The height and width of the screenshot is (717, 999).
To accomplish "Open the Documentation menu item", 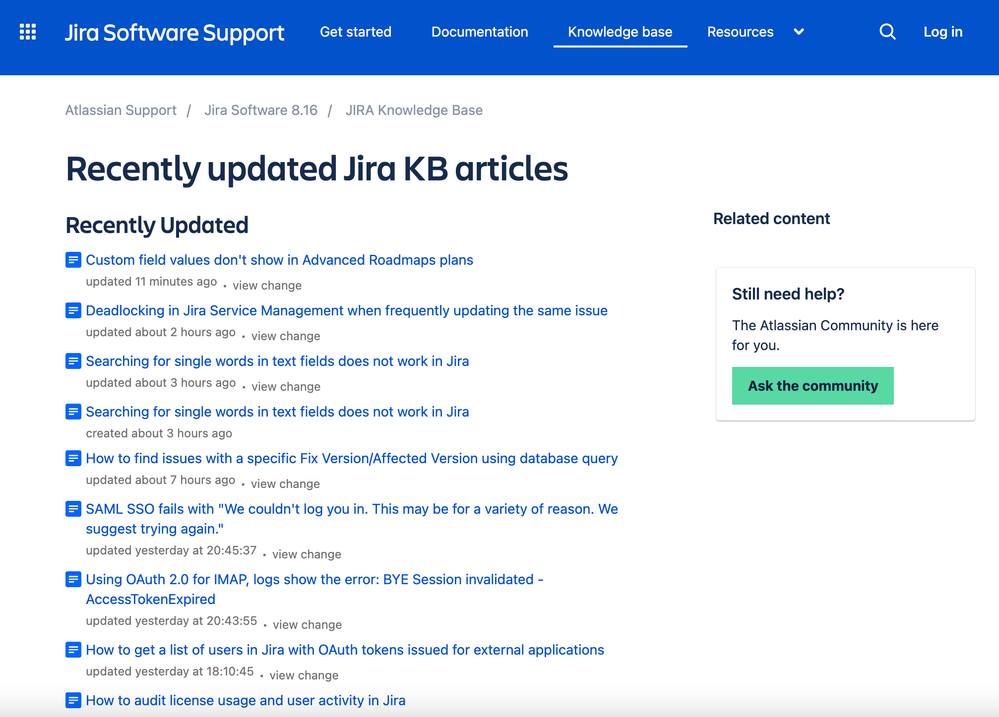I will pyautogui.click(x=480, y=32).
